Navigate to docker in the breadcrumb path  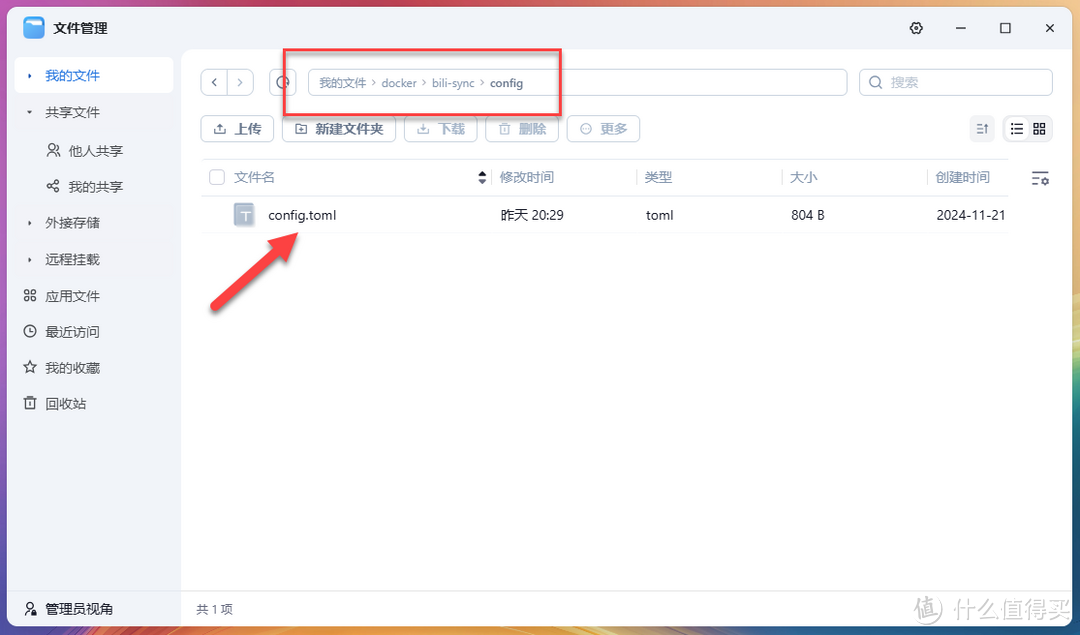coord(399,83)
